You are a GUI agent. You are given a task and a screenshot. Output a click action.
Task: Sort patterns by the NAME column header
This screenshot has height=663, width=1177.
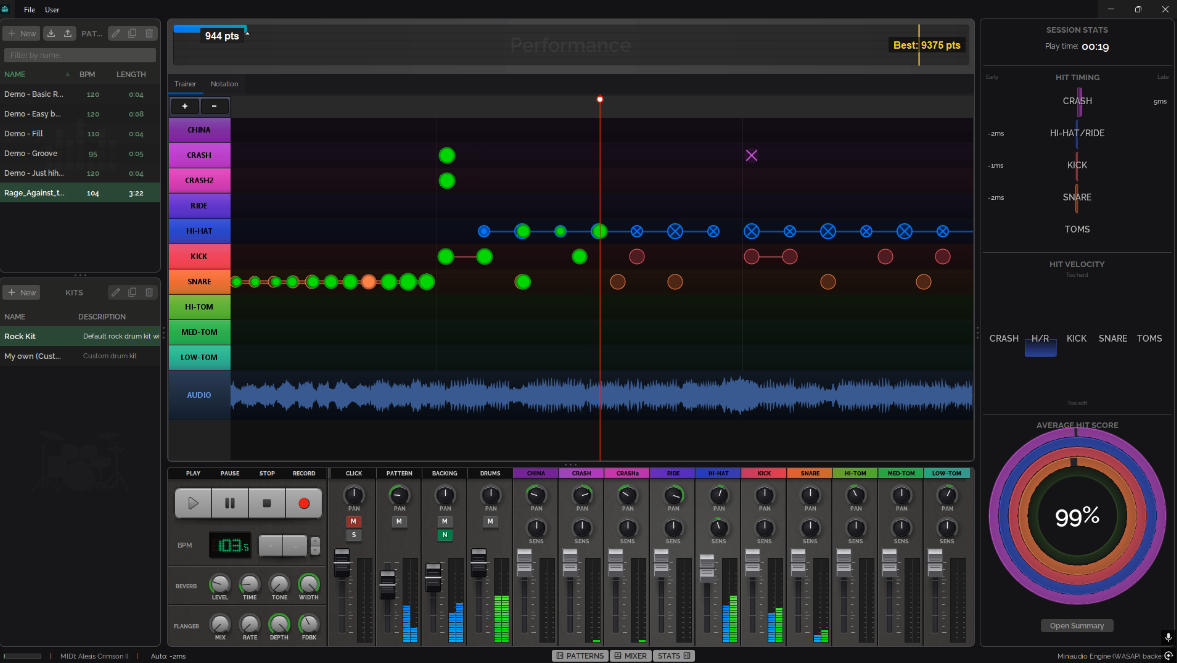click(16, 74)
